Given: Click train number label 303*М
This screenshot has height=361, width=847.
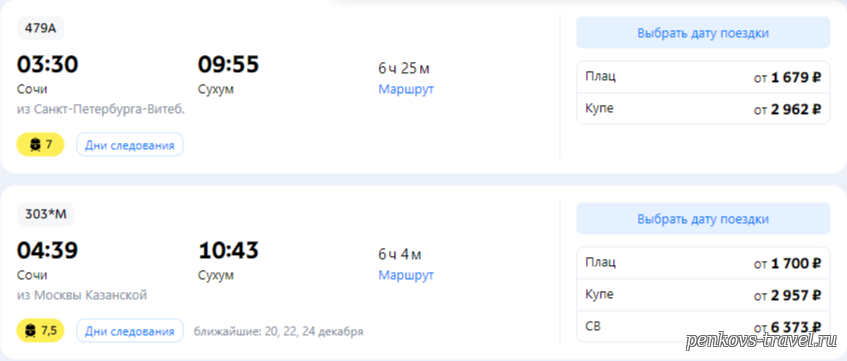Looking at the screenshot, I should [x=46, y=215].
